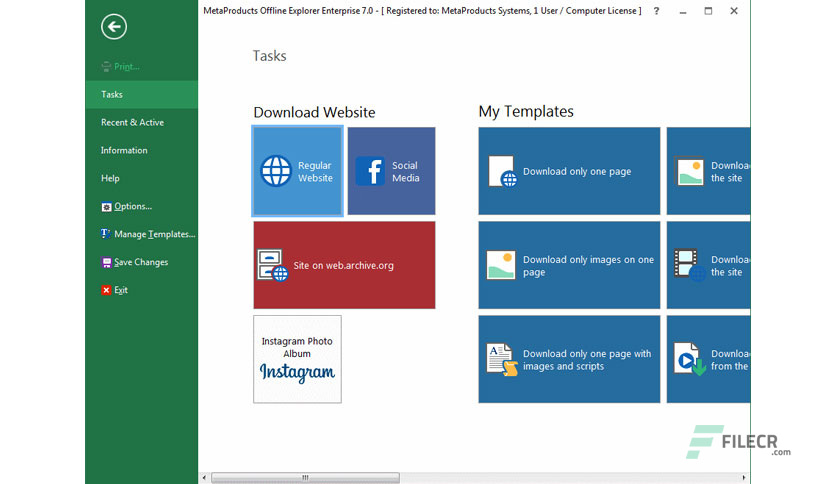Open the Tasks section in sidebar

pos(141,94)
